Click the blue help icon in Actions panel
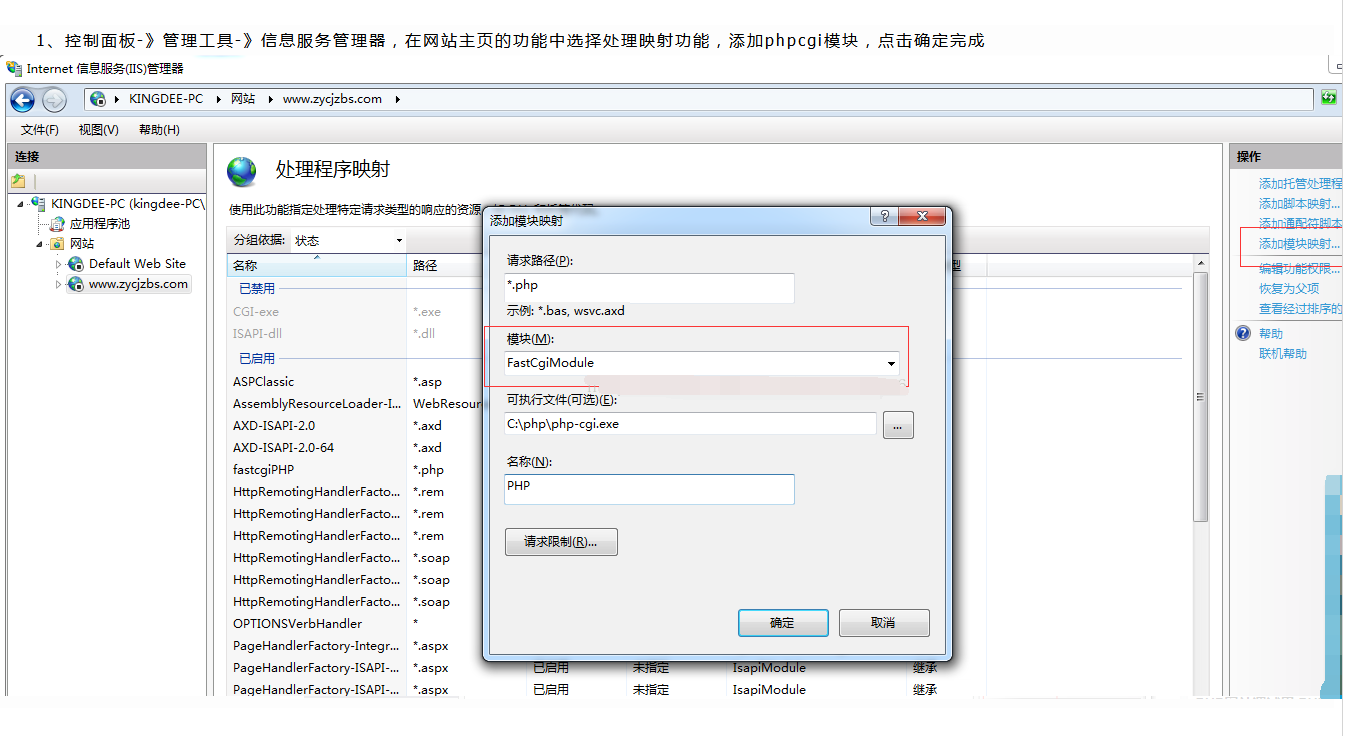1345x736 pixels. pos(1243,333)
